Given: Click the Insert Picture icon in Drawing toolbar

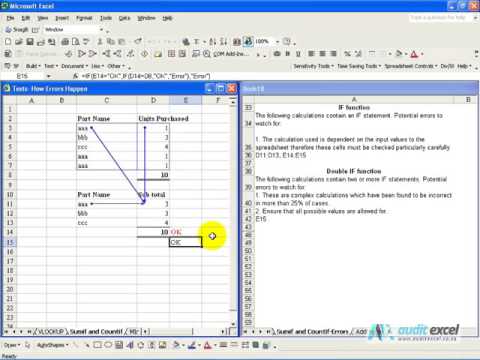Looking at the screenshot, I should click(162, 345).
